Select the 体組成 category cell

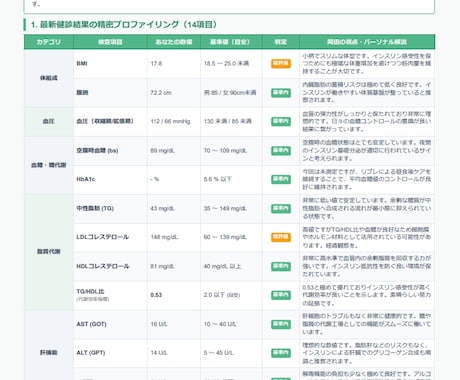(49, 78)
